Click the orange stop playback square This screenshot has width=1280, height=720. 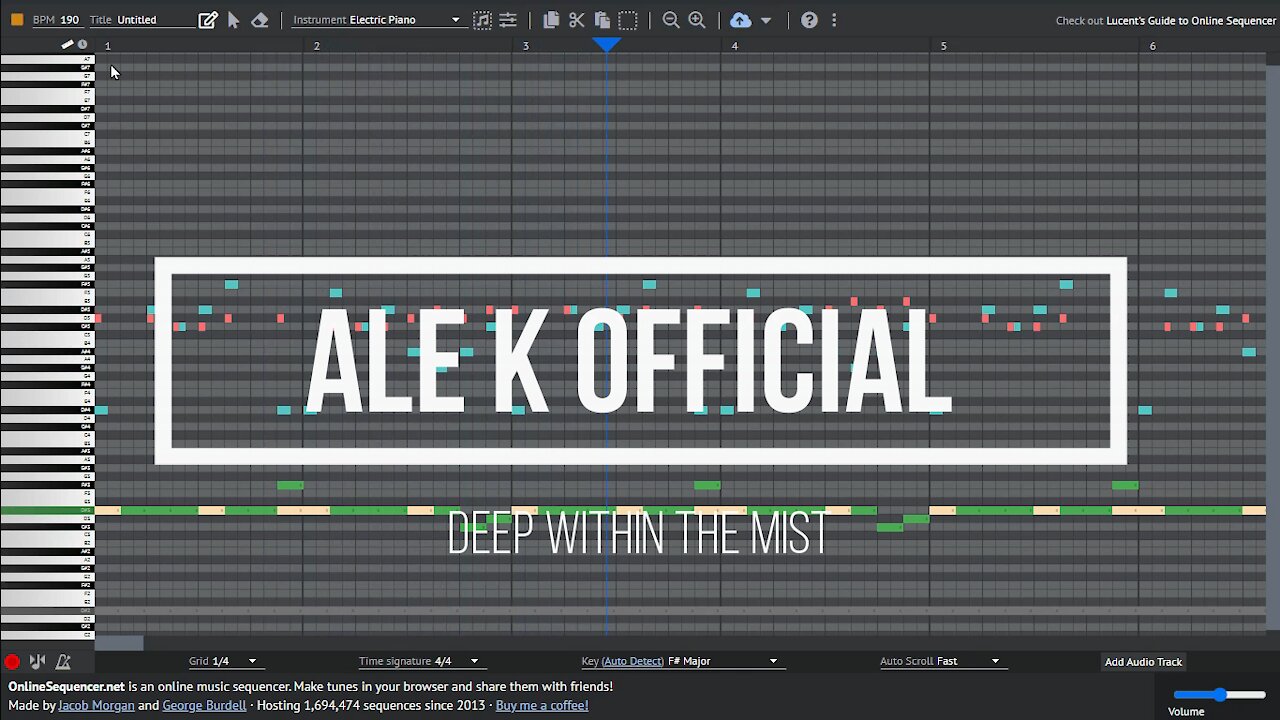click(x=17, y=20)
